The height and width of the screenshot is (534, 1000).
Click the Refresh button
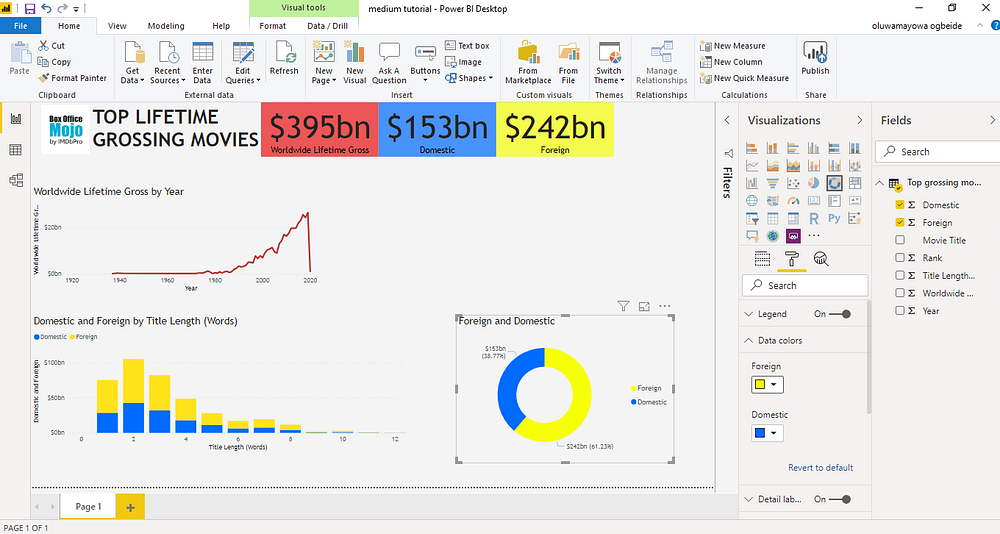coord(284,59)
